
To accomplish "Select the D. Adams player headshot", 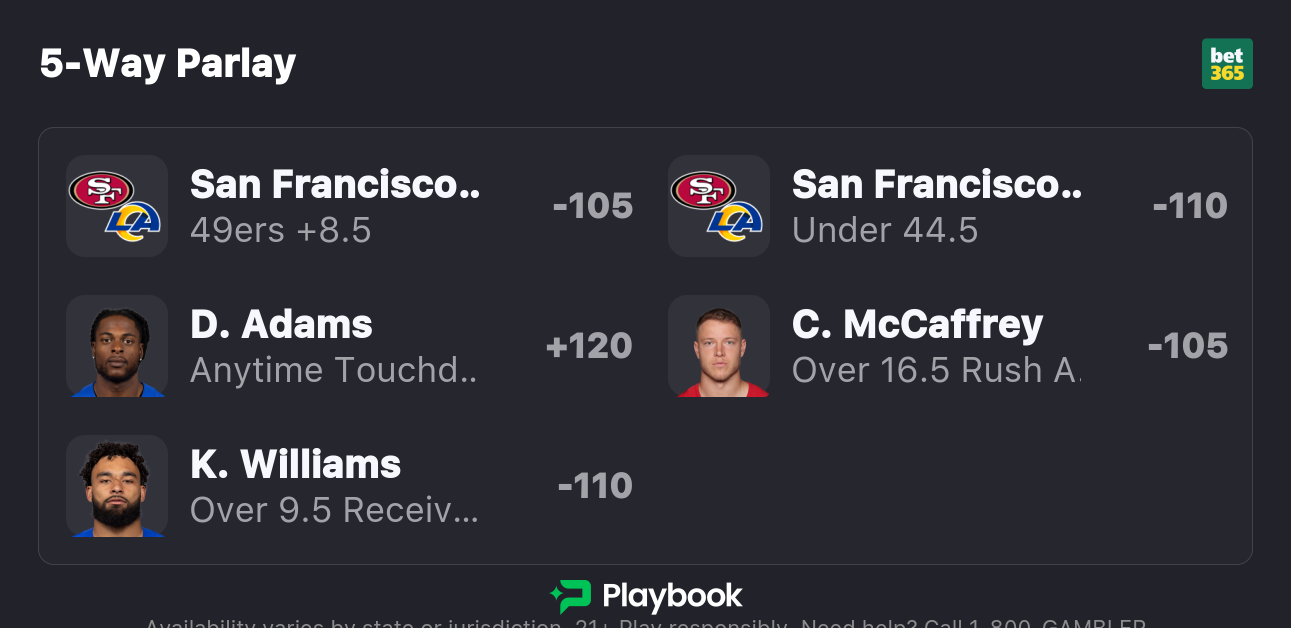I will point(116,346).
